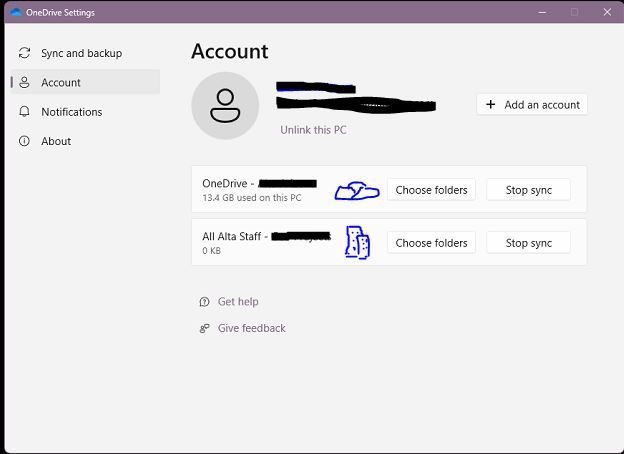Click the bell icon for Notifications
624x454 pixels.
pyautogui.click(x=25, y=112)
